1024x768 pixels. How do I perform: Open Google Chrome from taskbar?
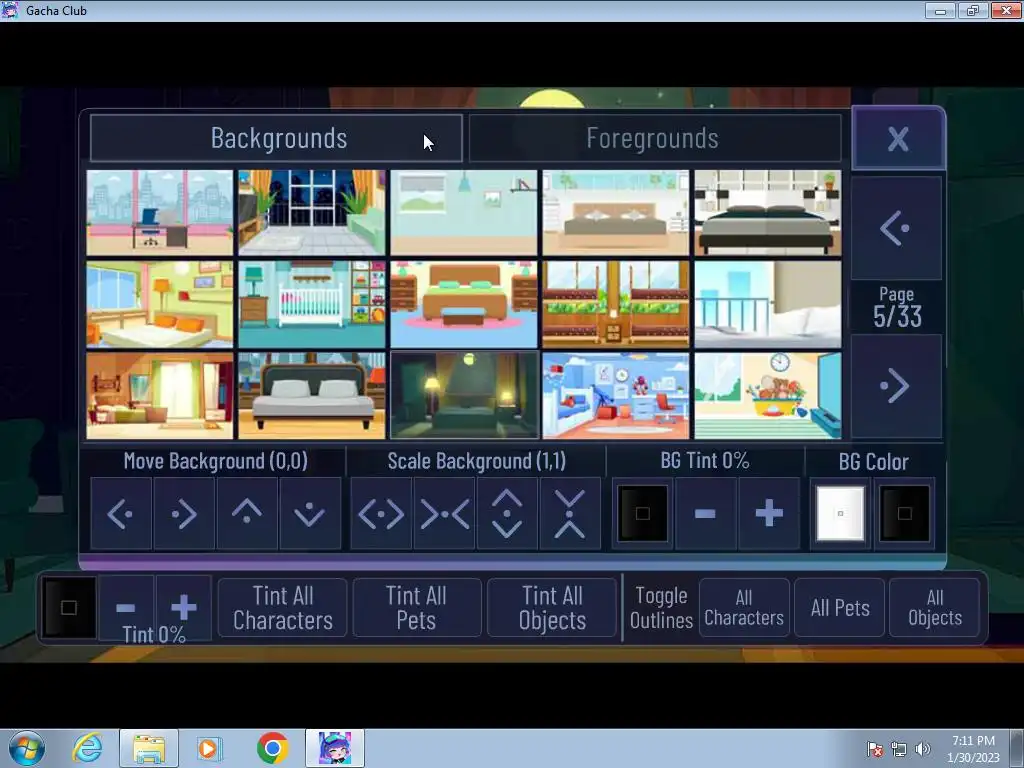click(272, 748)
